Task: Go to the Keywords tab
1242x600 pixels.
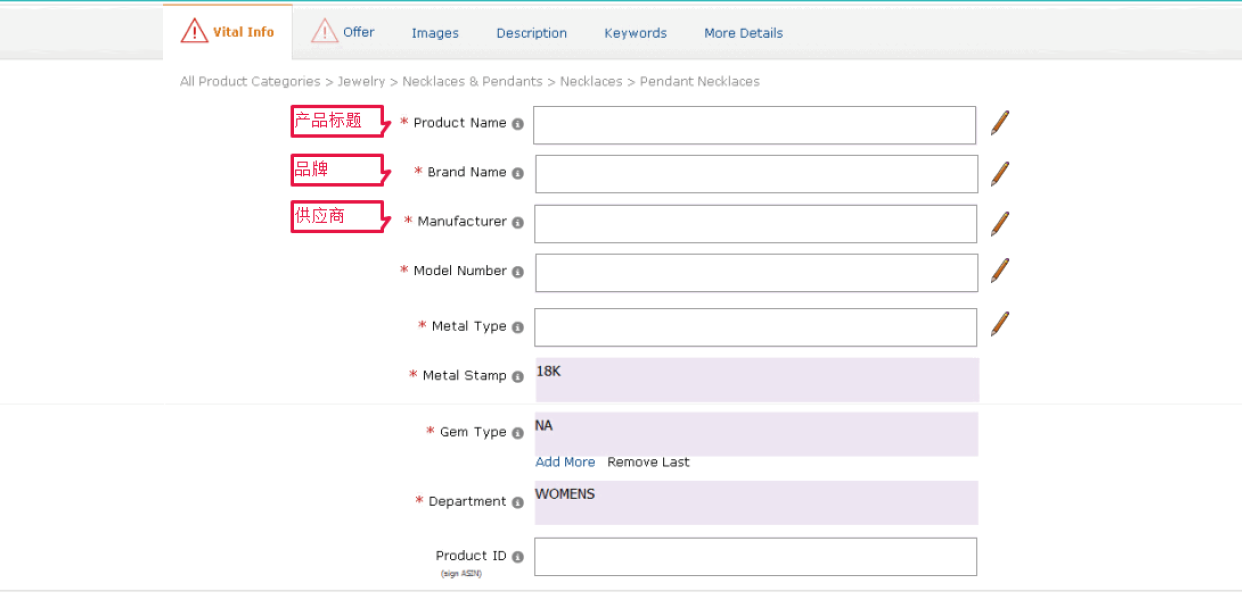Action: point(636,33)
